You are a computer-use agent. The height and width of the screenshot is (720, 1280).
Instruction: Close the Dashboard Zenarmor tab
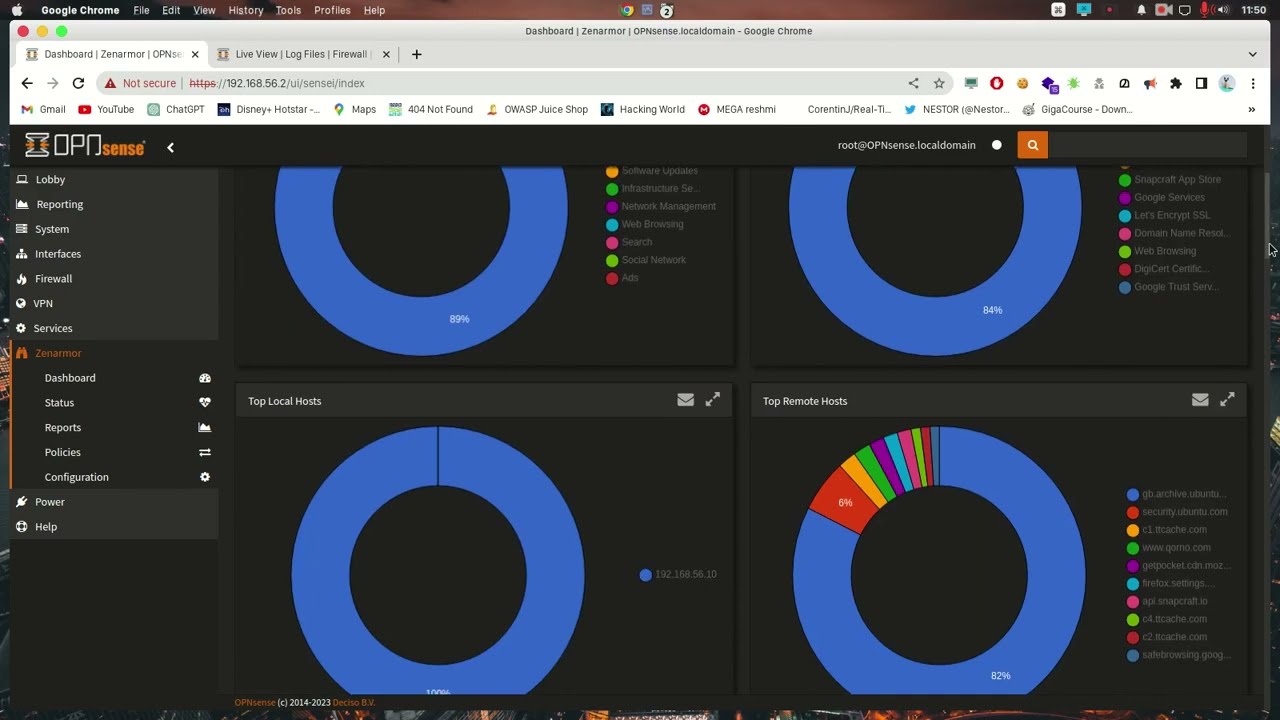pyautogui.click(x=195, y=54)
